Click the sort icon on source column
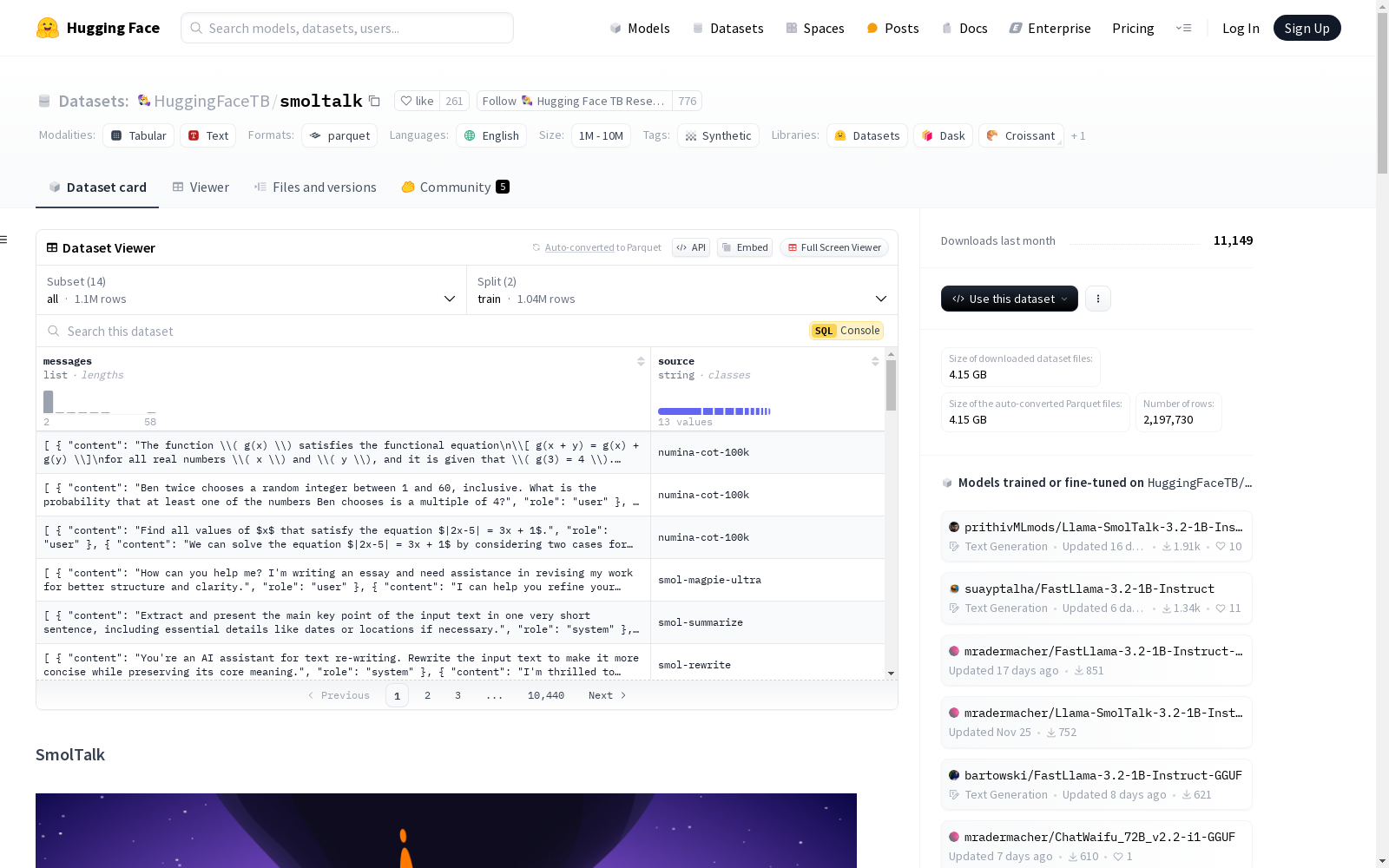This screenshot has width=1389, height=868. [875, 361]
